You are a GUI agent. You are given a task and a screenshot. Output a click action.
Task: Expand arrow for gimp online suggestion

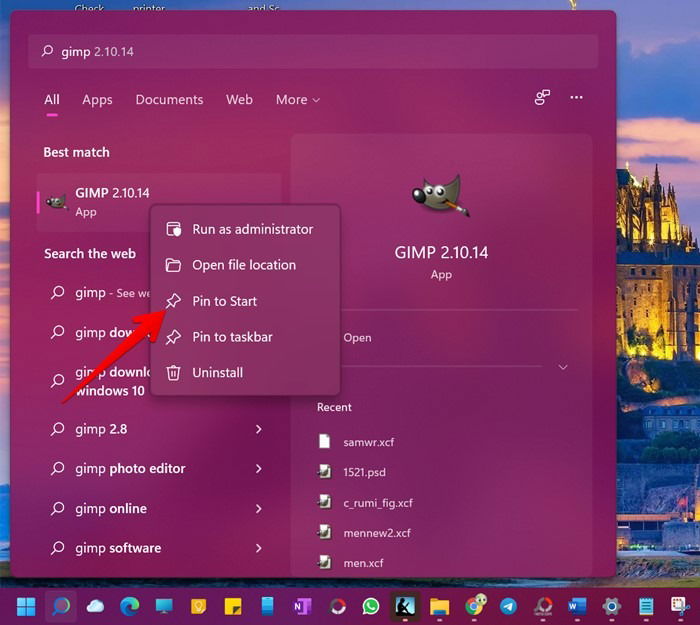coord(258,508)
